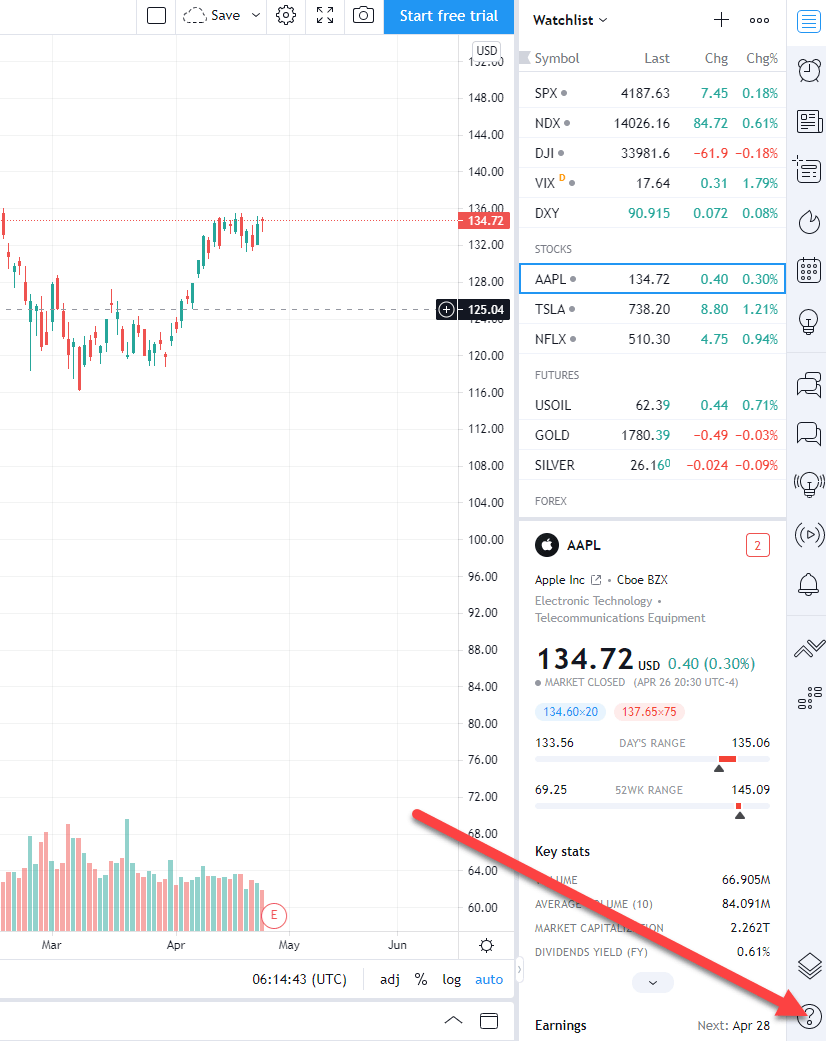Toggle percentage scale with the % button

(420, 979)
